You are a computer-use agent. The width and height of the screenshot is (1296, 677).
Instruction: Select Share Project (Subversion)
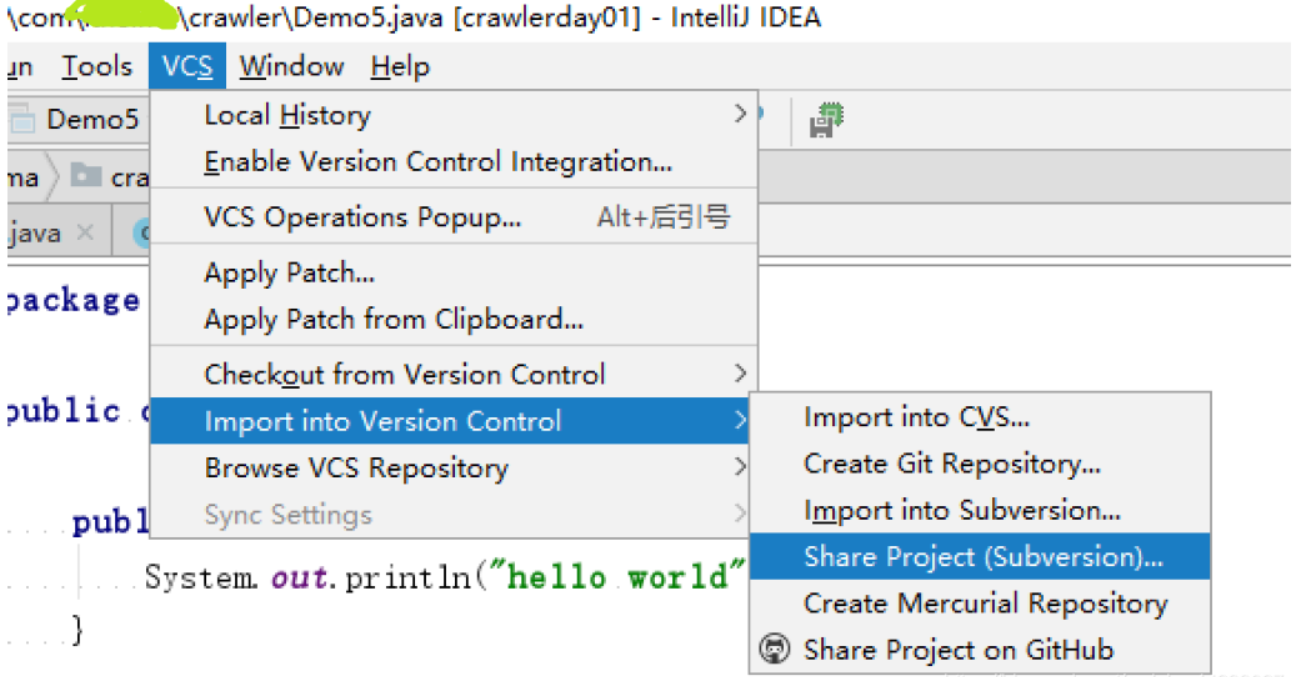[982, 557]
